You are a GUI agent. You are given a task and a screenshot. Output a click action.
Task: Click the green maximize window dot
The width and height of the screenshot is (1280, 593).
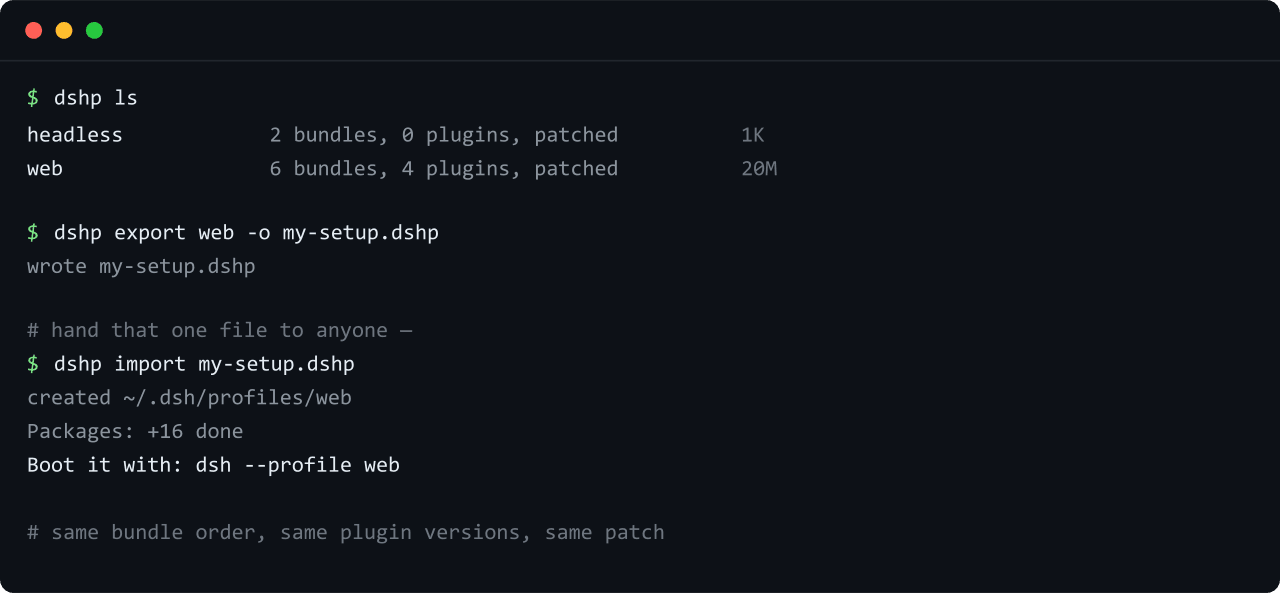tap(94, 30)
